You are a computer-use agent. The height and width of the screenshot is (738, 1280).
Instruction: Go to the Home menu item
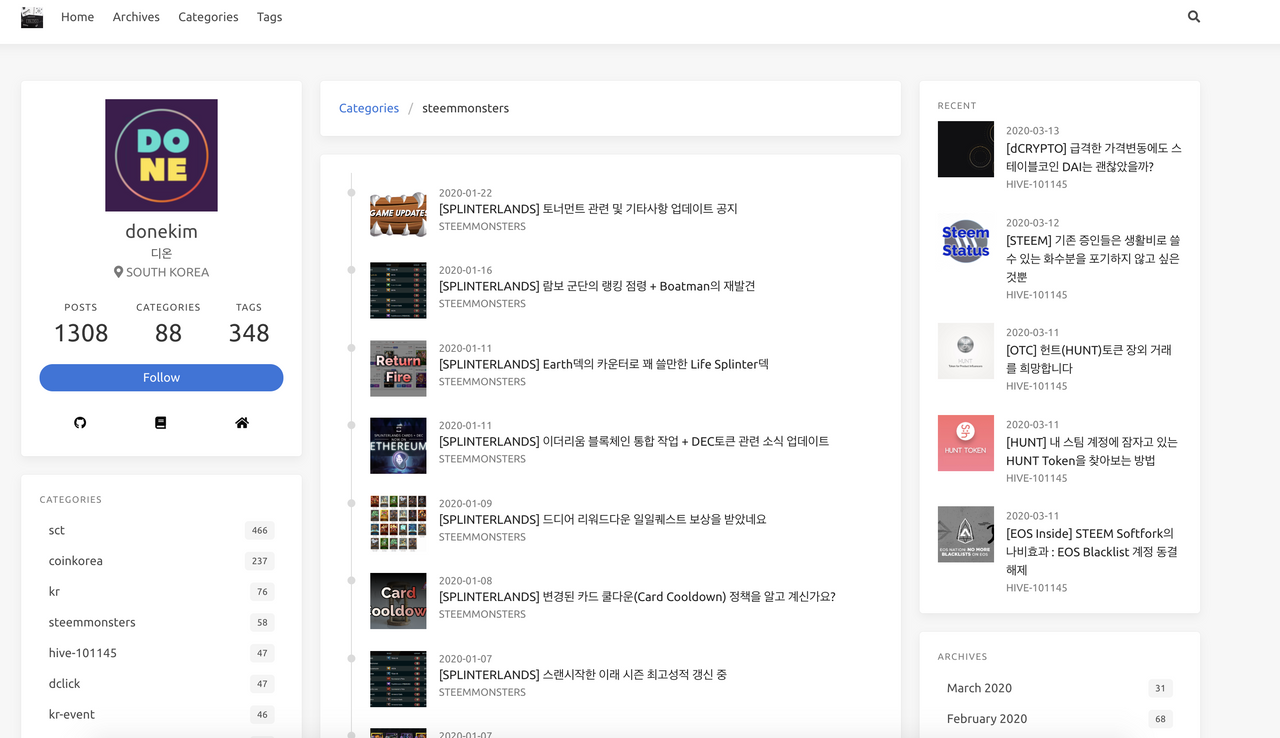(x=77, y=17)
